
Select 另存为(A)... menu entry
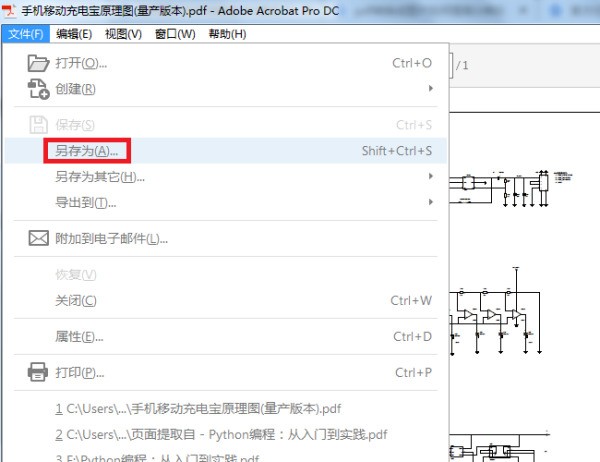(226, 151)
